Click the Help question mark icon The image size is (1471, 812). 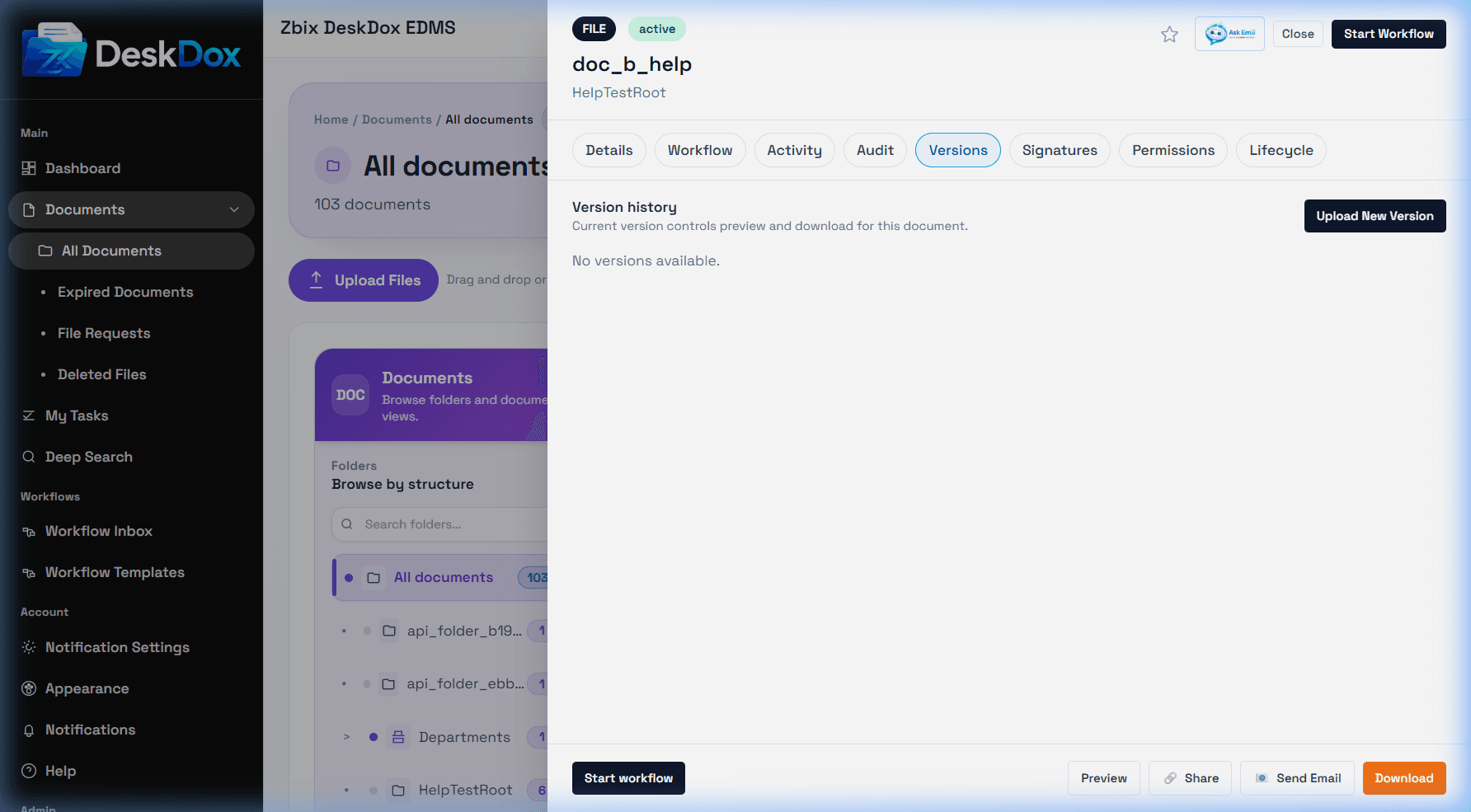pyautogui.click(x=29, y=771)
